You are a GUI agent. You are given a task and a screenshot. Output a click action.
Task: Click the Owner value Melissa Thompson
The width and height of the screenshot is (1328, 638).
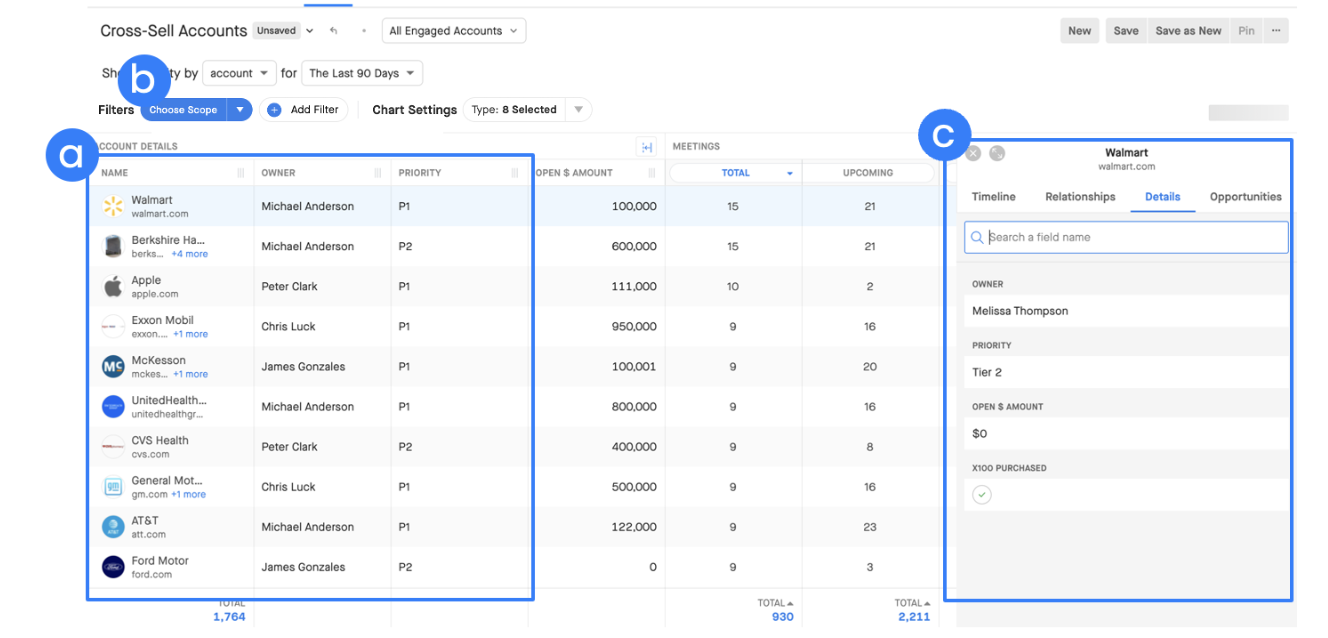[1020, 311]
